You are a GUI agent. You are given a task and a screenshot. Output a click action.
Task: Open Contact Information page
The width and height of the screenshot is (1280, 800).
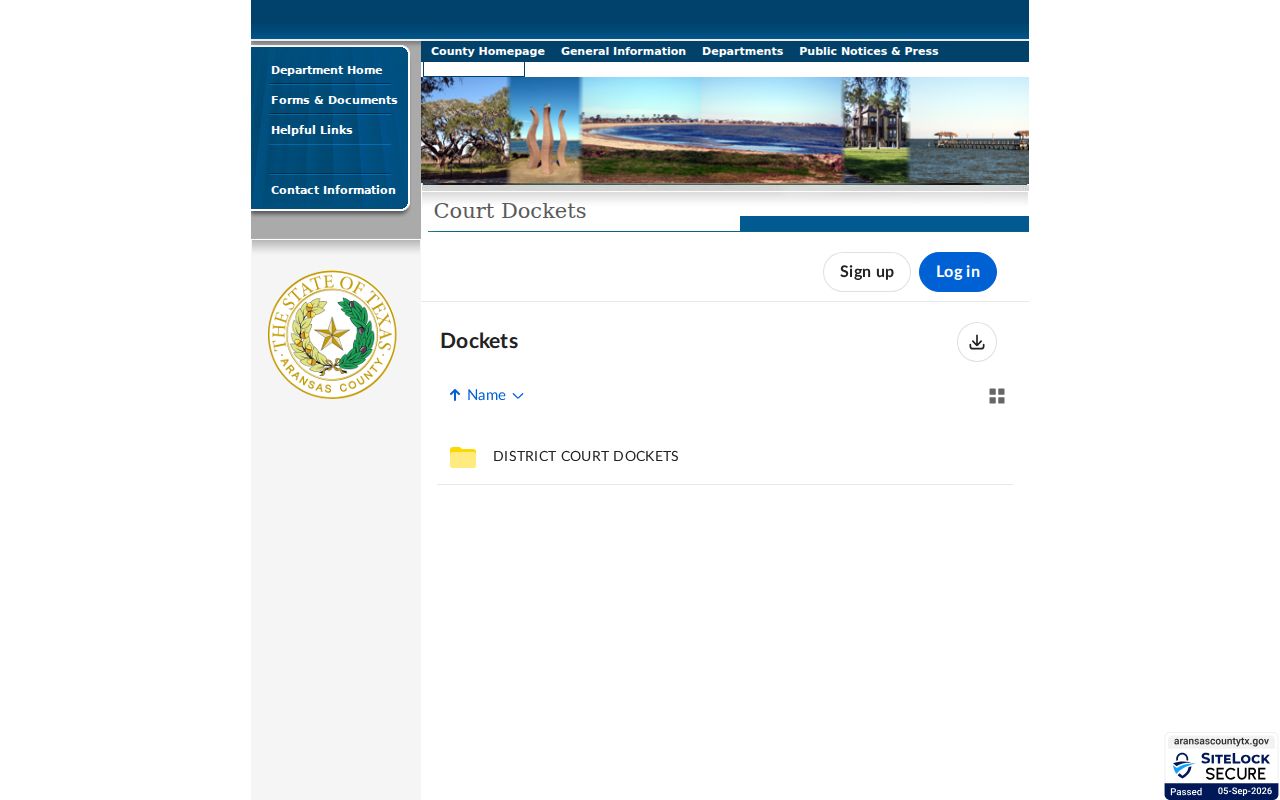[333, 190]
